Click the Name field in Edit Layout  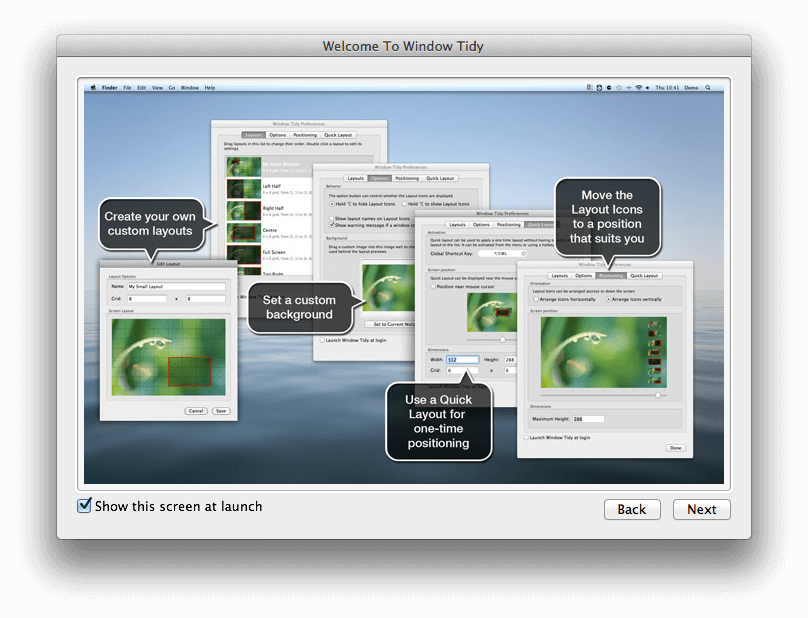click(176, 286)
